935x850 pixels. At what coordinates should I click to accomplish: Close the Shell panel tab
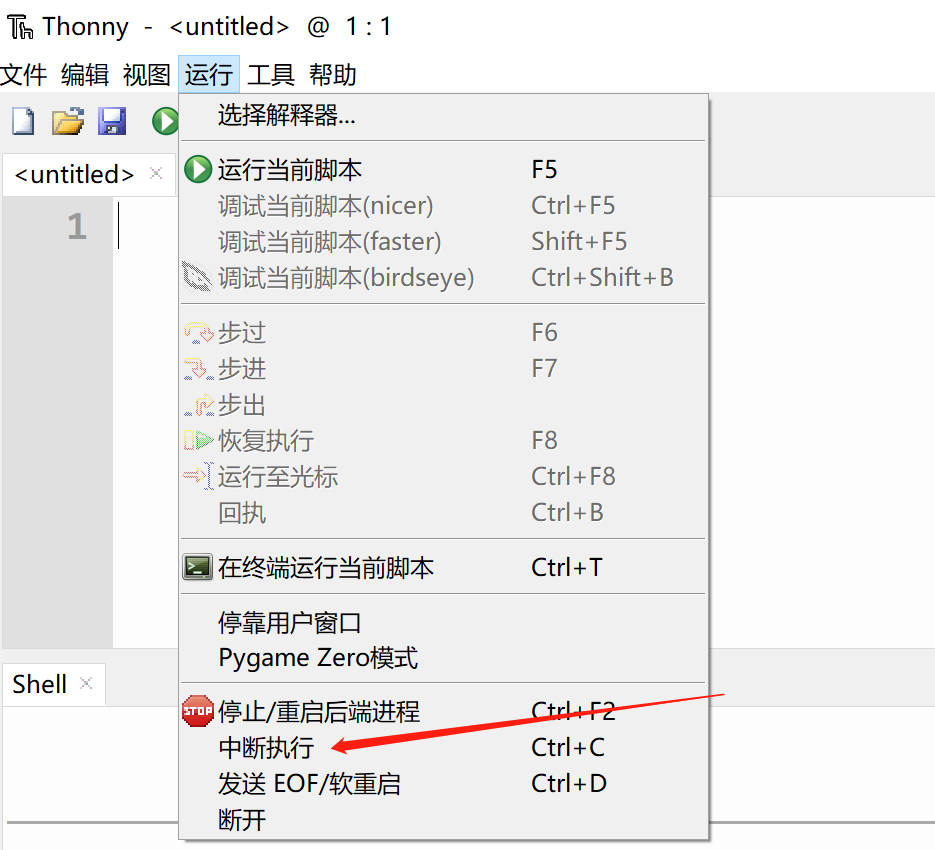pyautogui.click(x=86, y=683)
